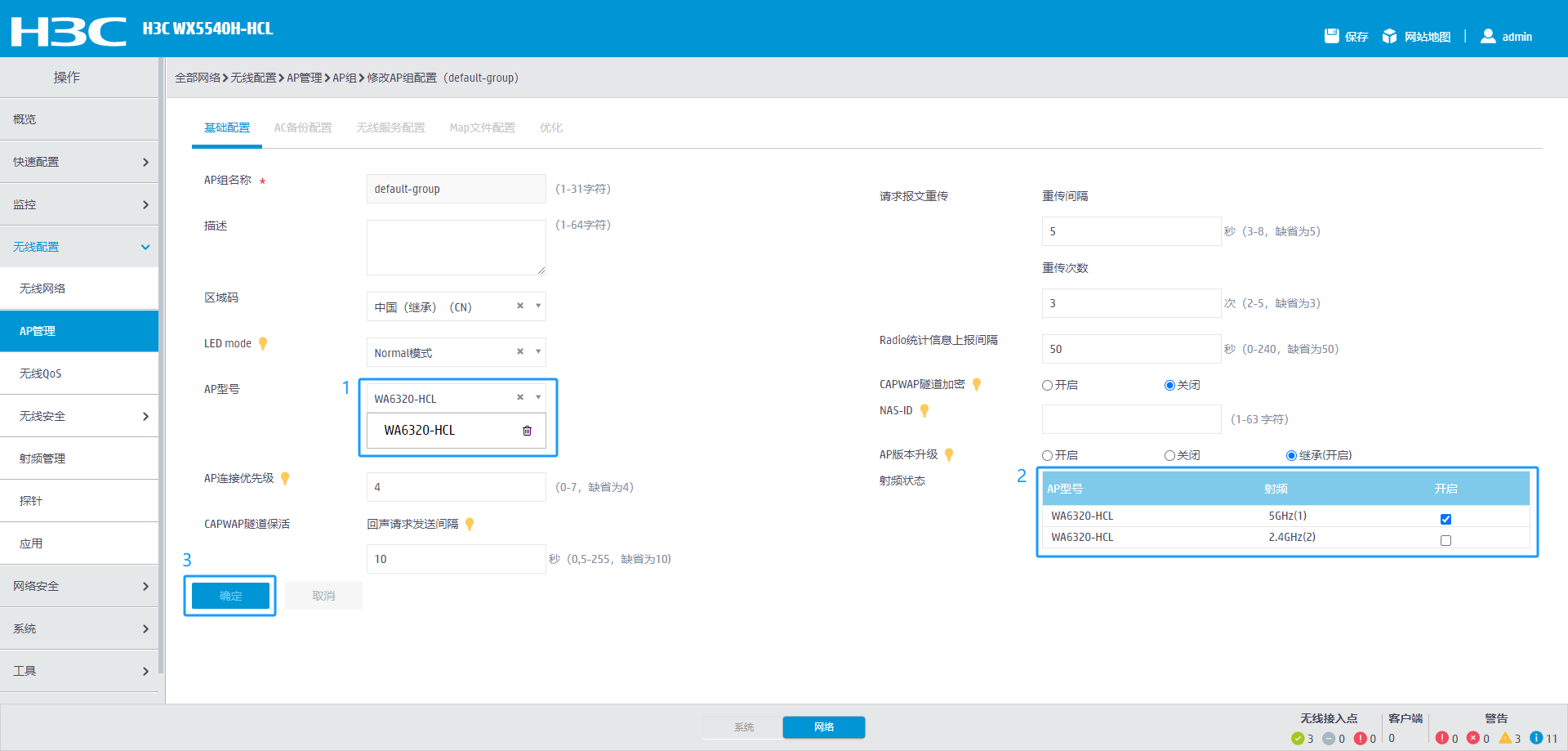Screen dimensions: 1568x751
Task: Click the blue confirm button
Action: [x=230, y=596]
